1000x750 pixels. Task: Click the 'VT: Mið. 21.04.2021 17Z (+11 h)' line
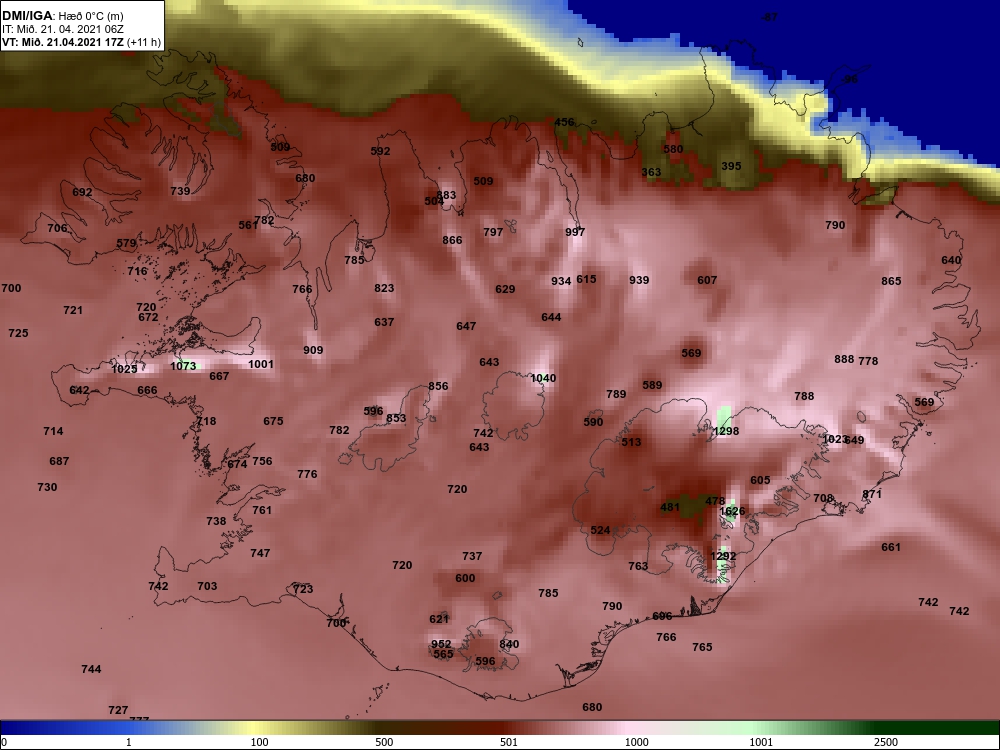(81, 42)
